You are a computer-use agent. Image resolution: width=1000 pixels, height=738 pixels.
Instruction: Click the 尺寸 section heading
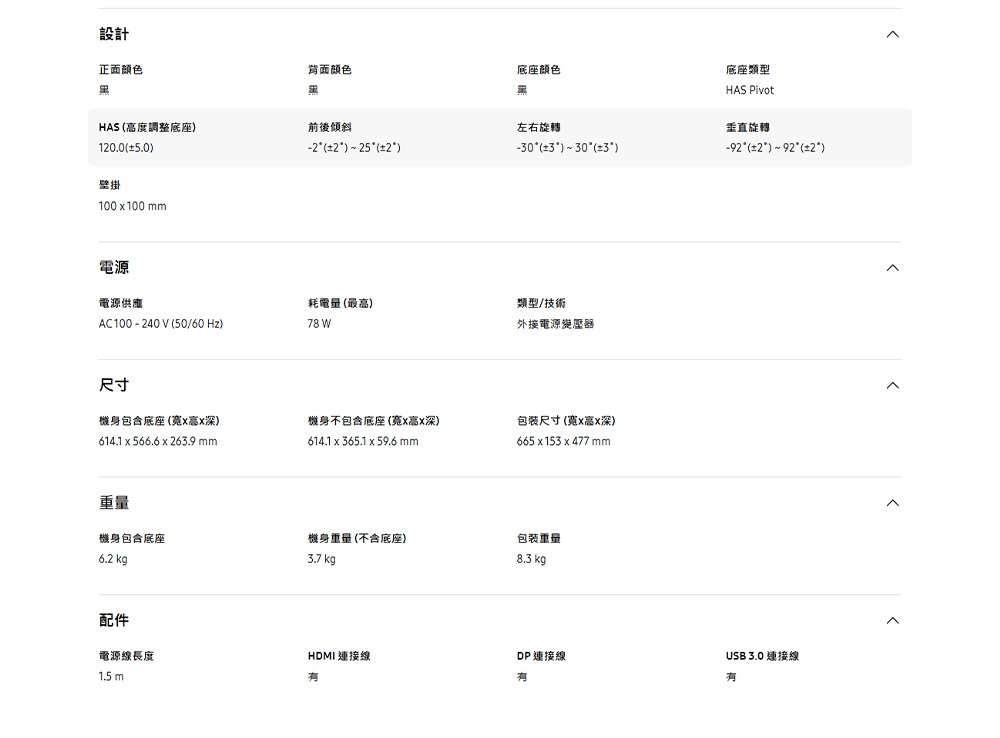[x=114, y=385]
